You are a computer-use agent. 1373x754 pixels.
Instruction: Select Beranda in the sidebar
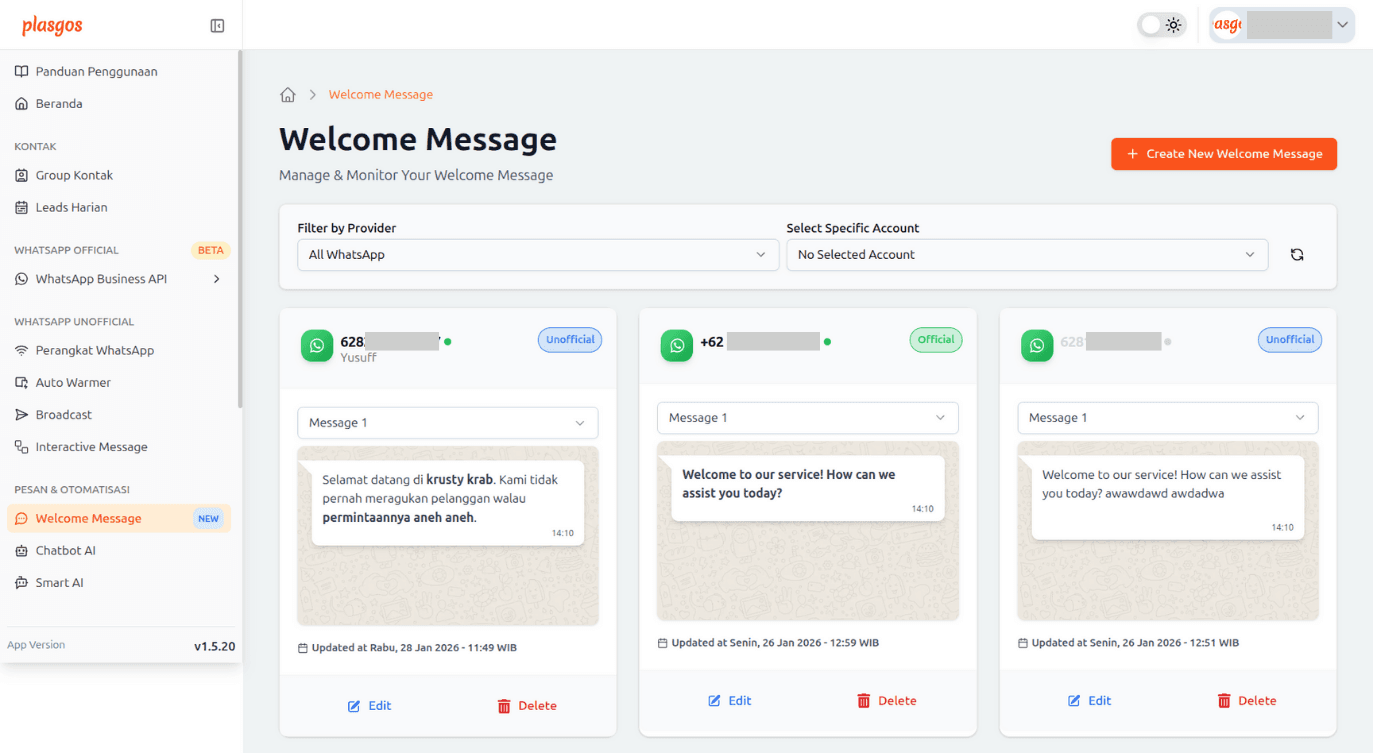(x=62, y=103)
